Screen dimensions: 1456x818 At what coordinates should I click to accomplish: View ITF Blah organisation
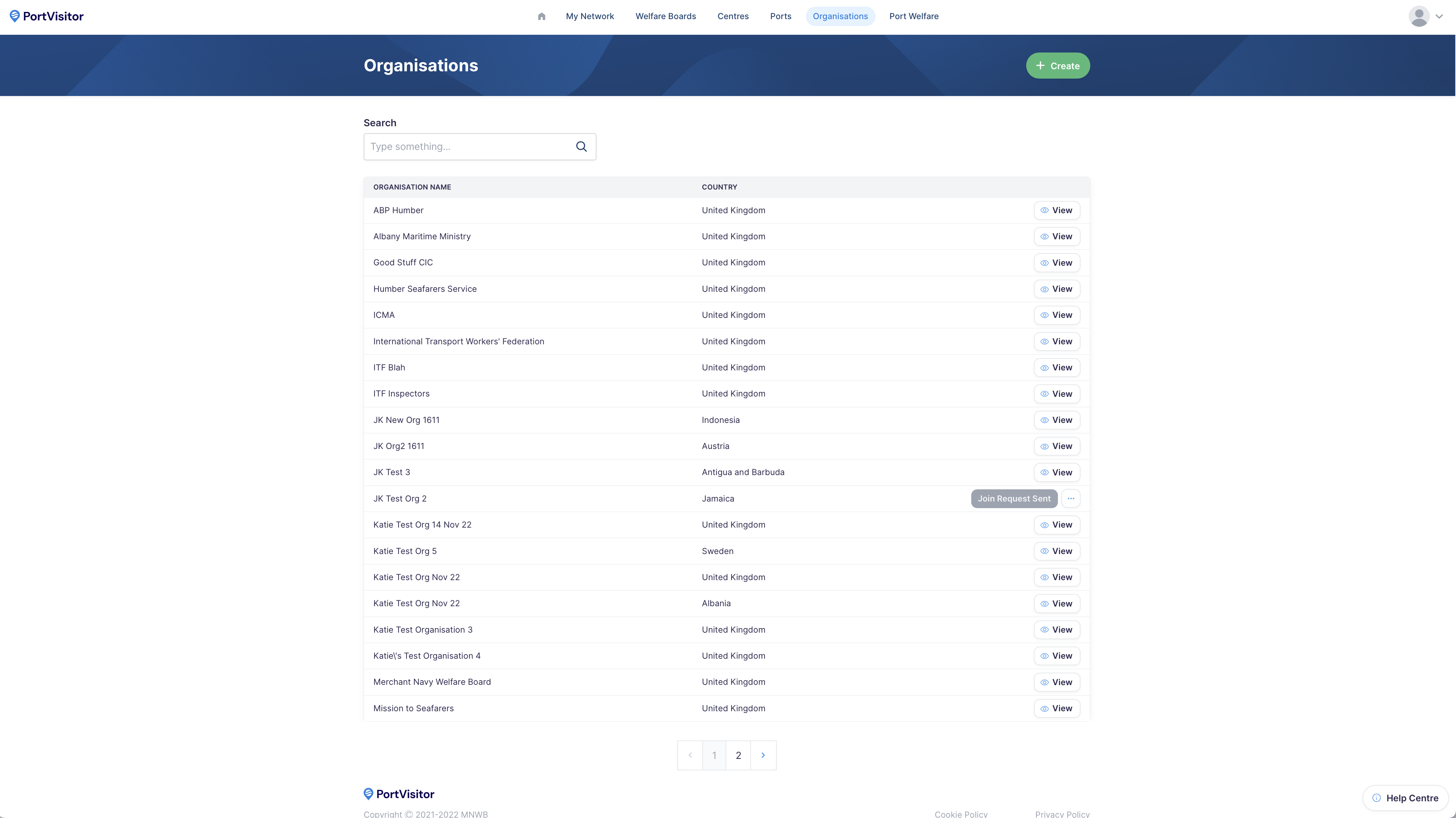[1057, 368]
